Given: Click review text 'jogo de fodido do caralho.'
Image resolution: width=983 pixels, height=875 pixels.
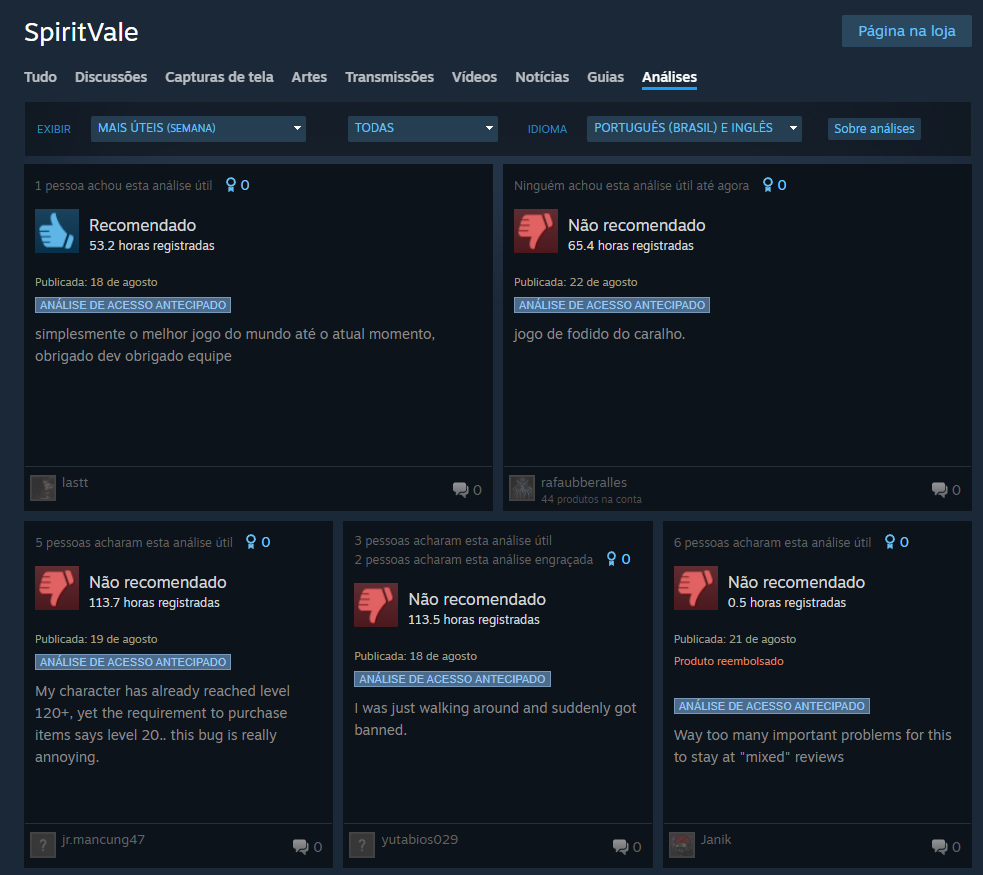Looking at the screenshot, I should (x=599, y=334).
